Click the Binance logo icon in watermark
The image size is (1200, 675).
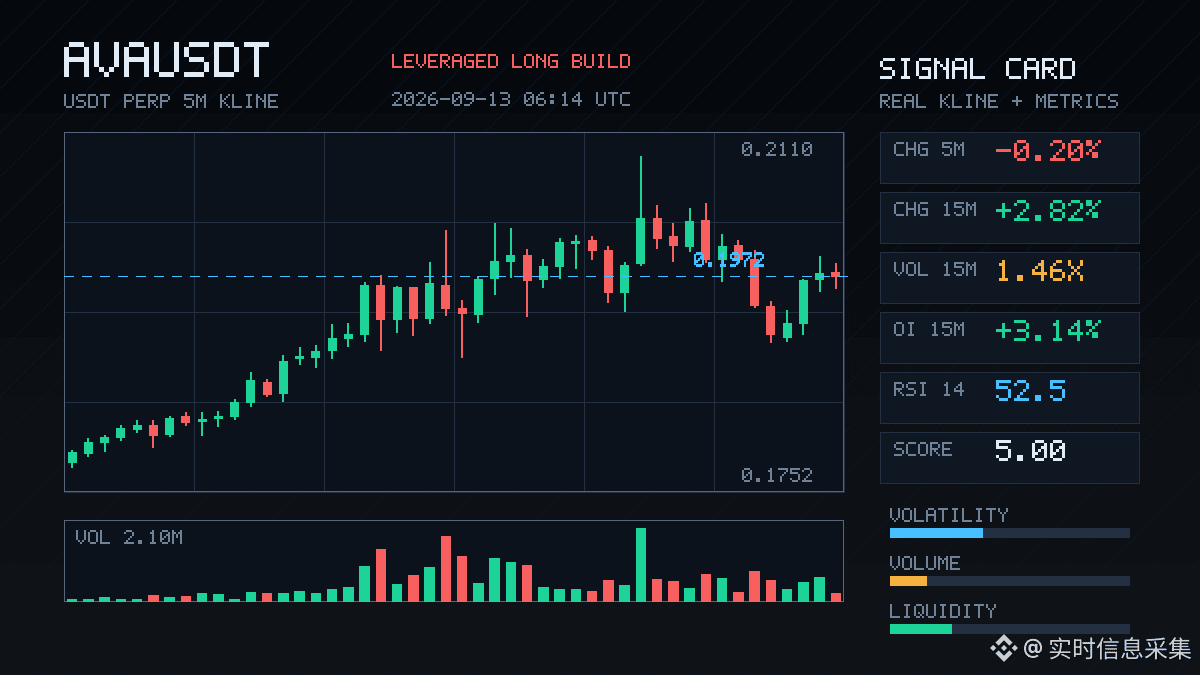(x=1003, y=649)
